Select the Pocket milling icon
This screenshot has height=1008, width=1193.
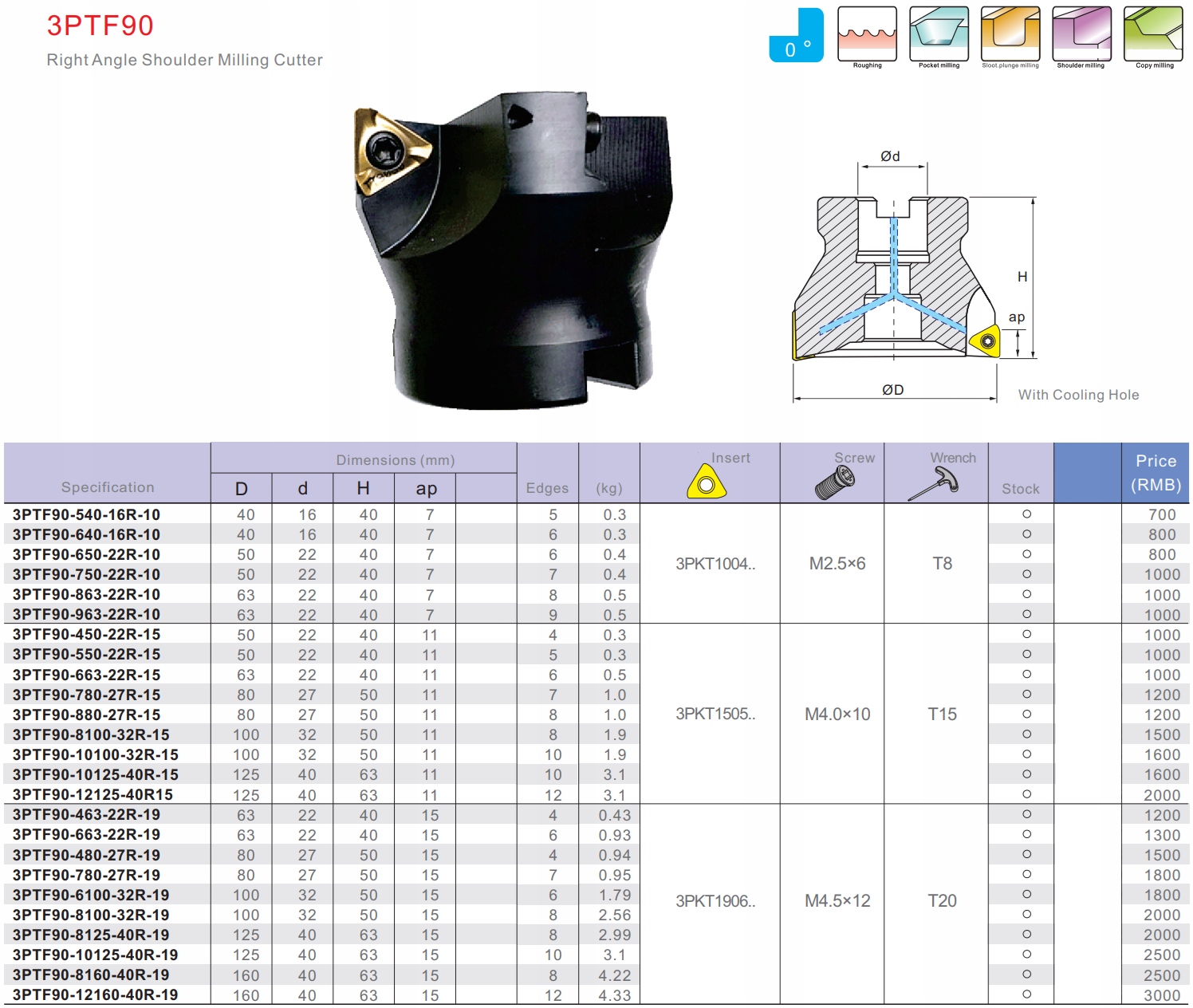939,34
